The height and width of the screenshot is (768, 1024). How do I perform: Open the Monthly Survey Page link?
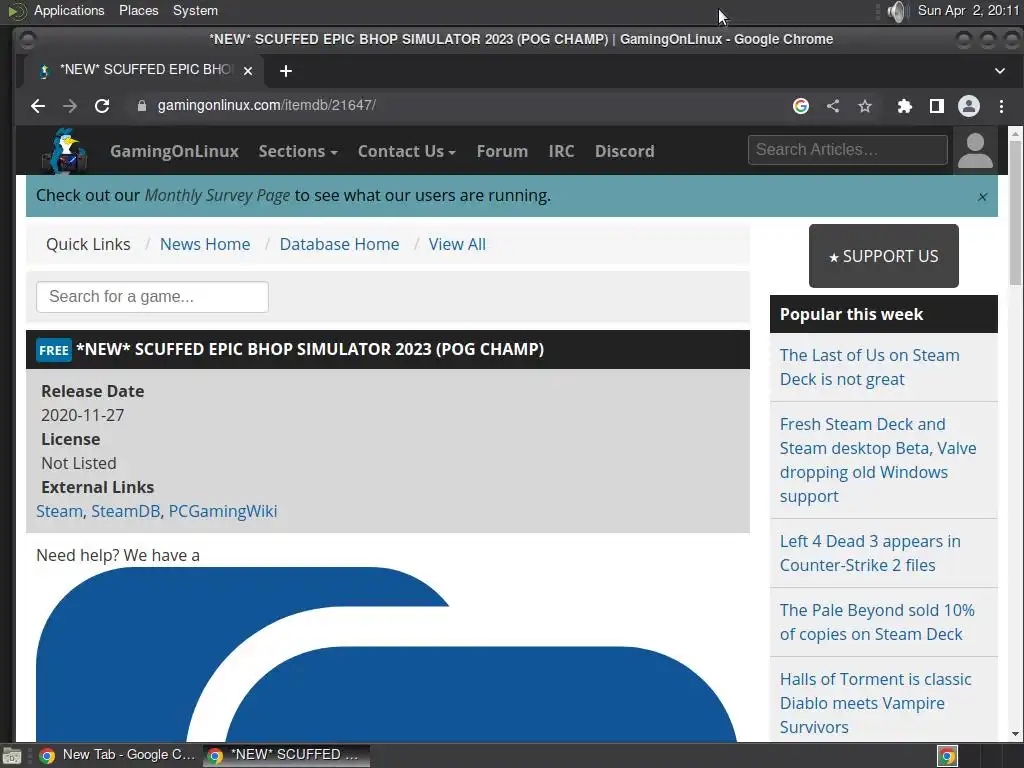click(x=217, y=195)
